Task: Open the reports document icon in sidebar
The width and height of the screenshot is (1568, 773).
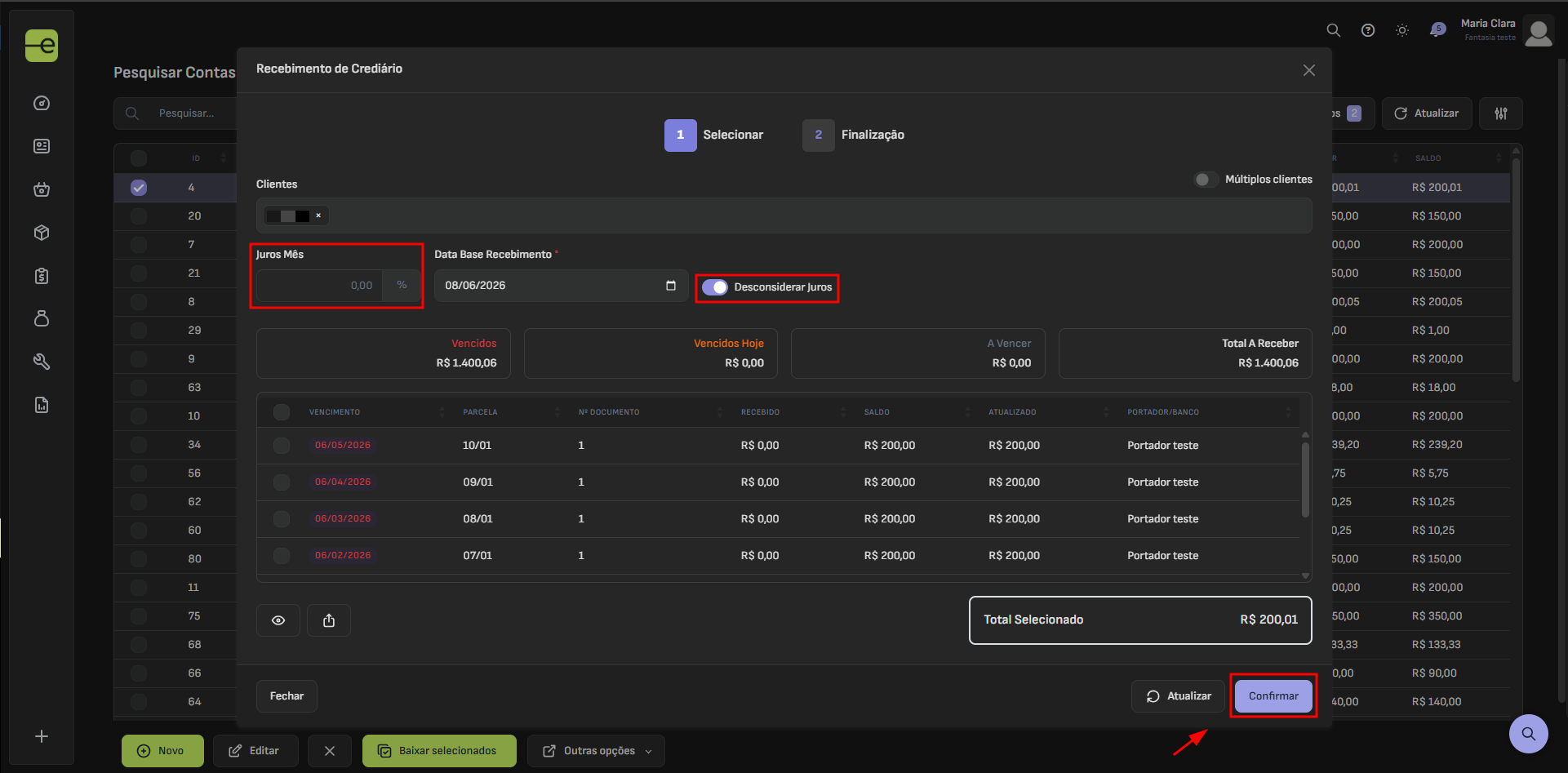Action: (x=42, y=405)
